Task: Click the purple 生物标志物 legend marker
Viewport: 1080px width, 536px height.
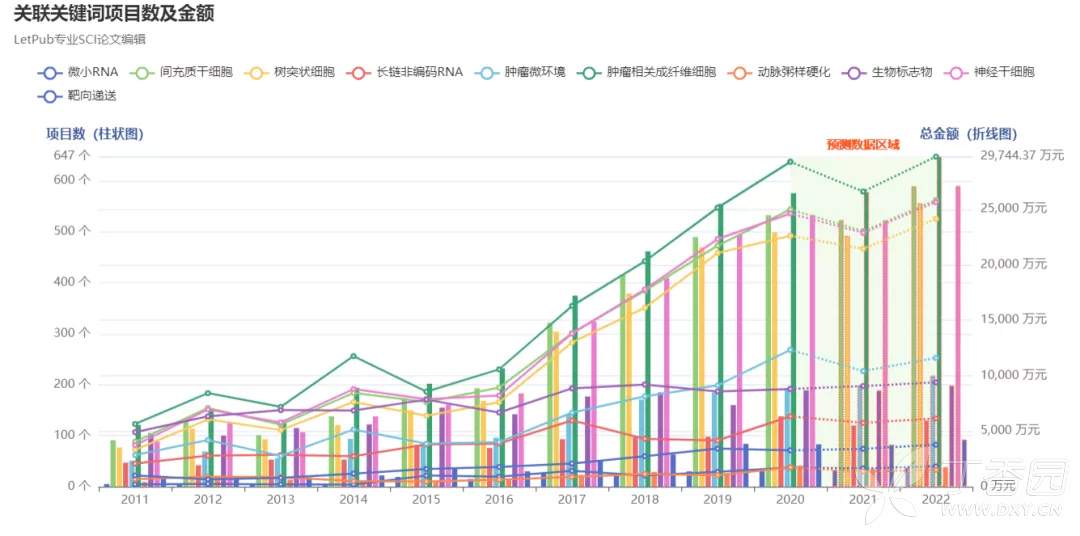Action: point(853,73)
